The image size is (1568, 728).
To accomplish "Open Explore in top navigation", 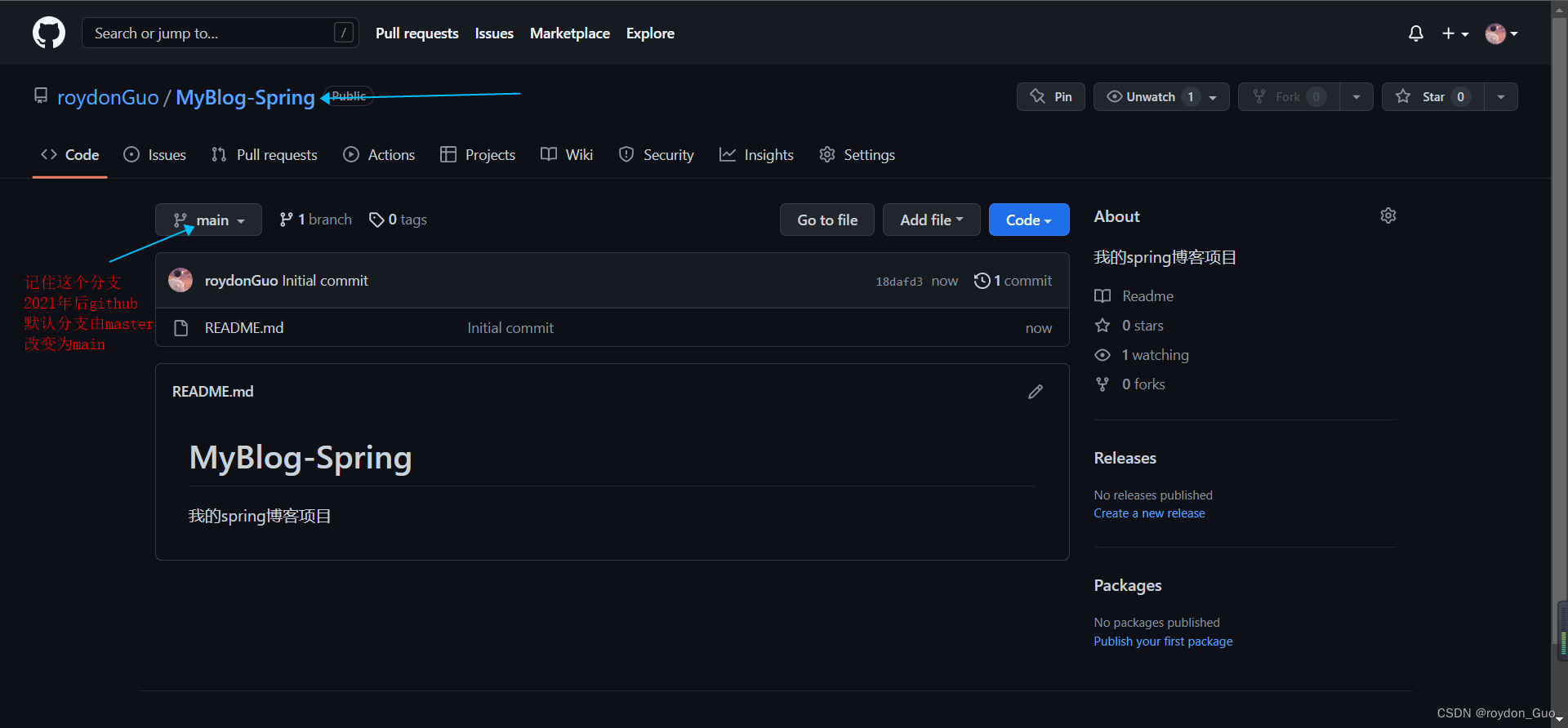I will 650,33.
